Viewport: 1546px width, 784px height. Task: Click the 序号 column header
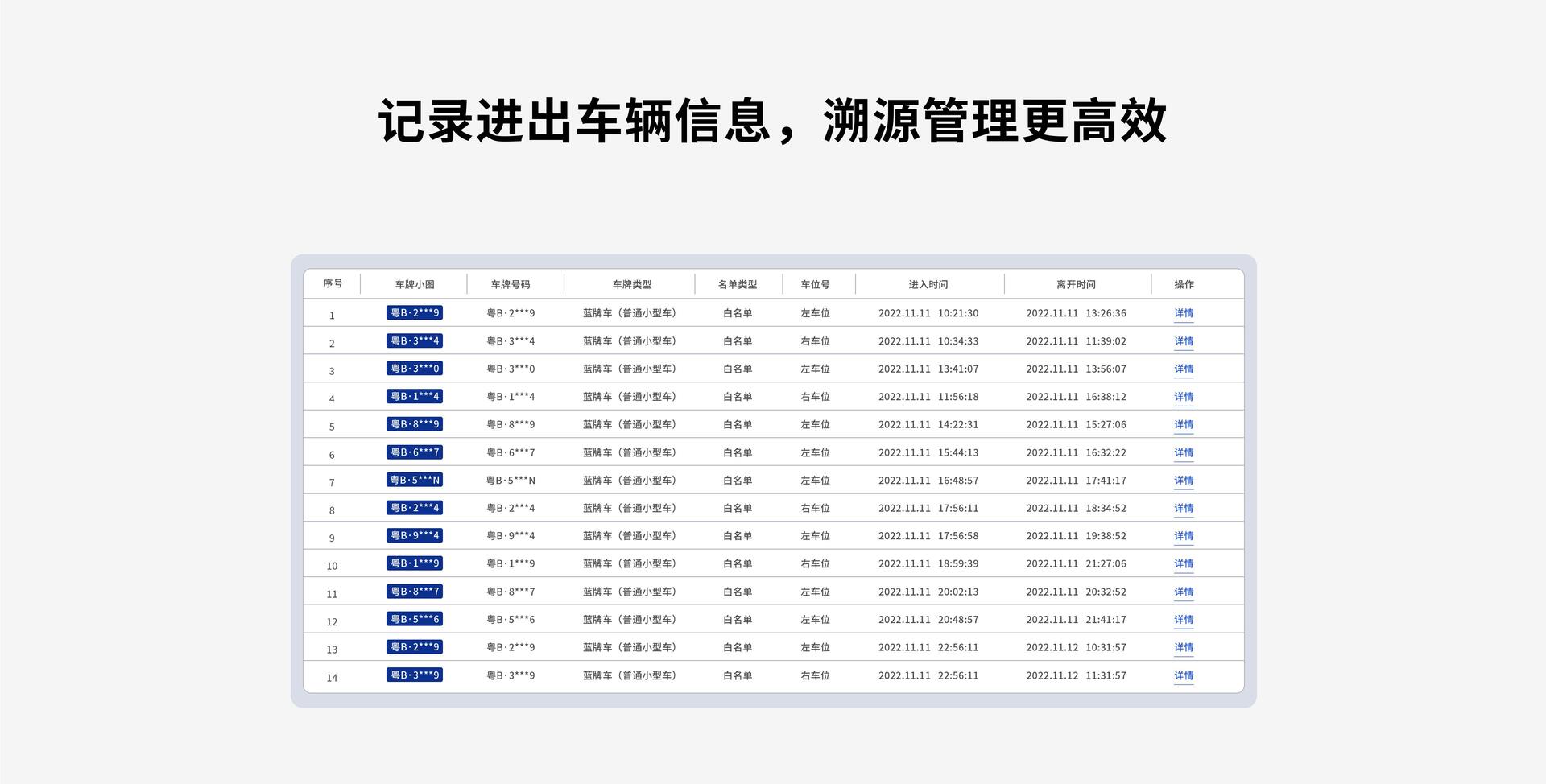(333, 283)
